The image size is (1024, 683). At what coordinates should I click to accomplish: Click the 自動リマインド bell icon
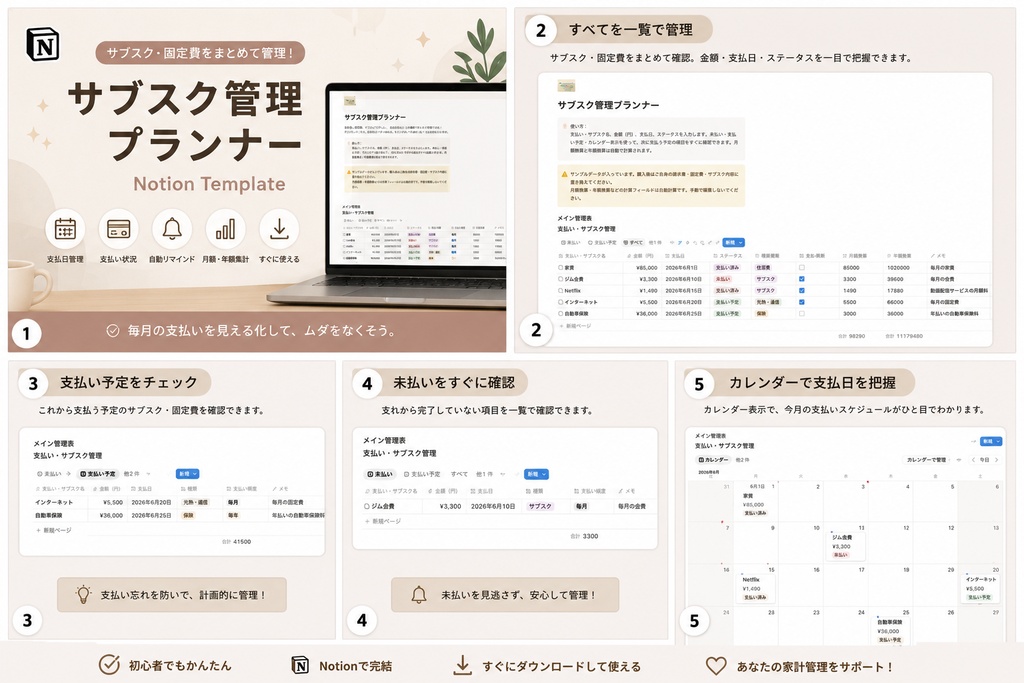(x=172, y=229)
